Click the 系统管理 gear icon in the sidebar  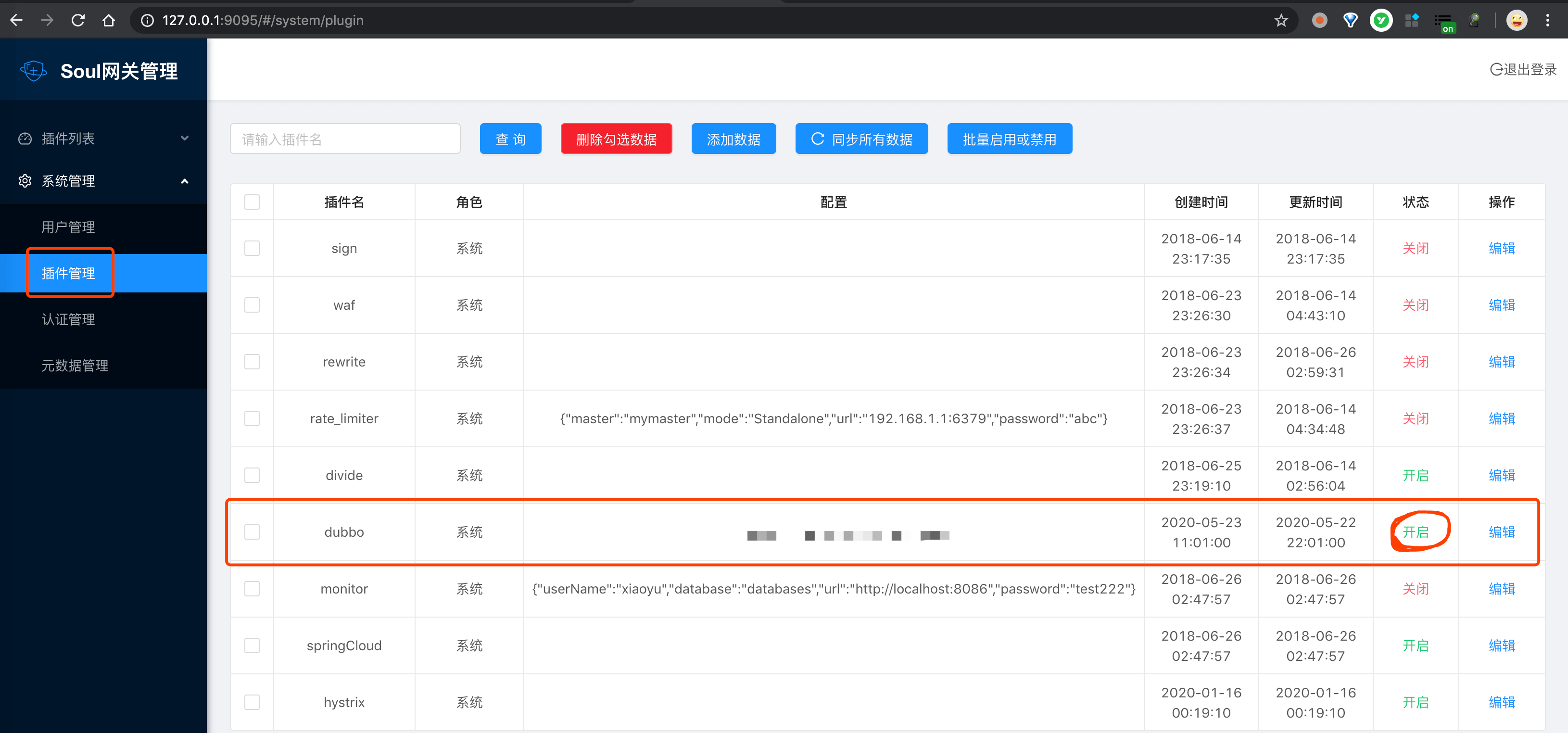(25, 181)
